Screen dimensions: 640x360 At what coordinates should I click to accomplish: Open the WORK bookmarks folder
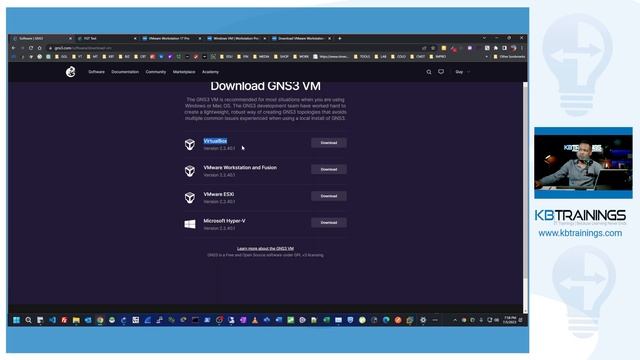[301, 57]
